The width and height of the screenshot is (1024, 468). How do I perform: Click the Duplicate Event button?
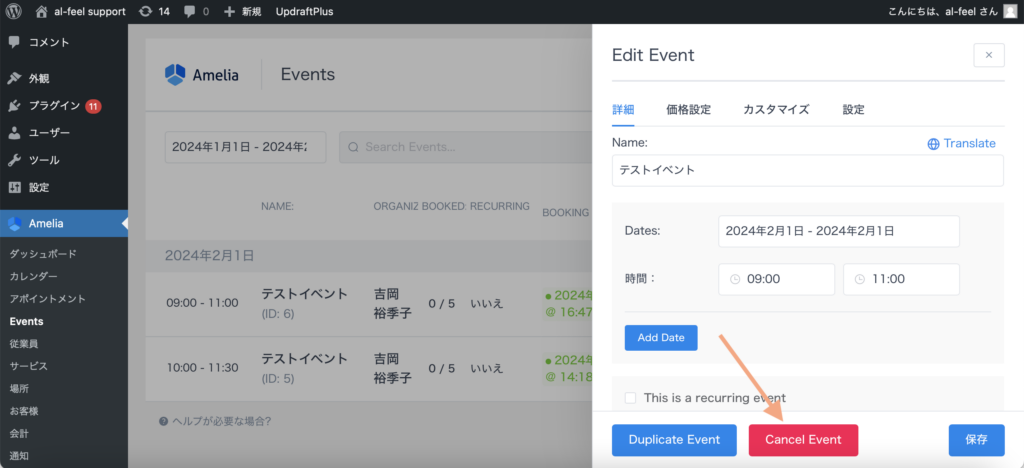coord(674,440)
